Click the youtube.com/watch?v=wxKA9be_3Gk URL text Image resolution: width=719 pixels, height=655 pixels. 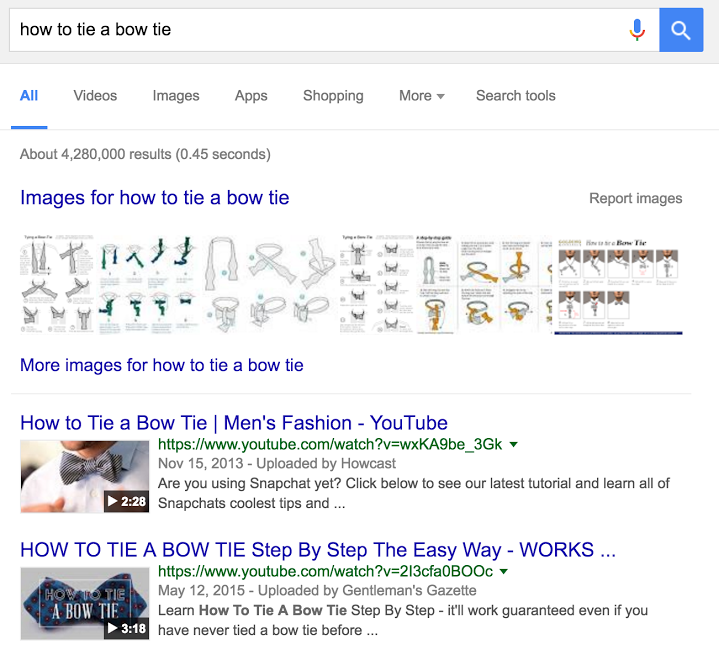(x=330, y=444)
